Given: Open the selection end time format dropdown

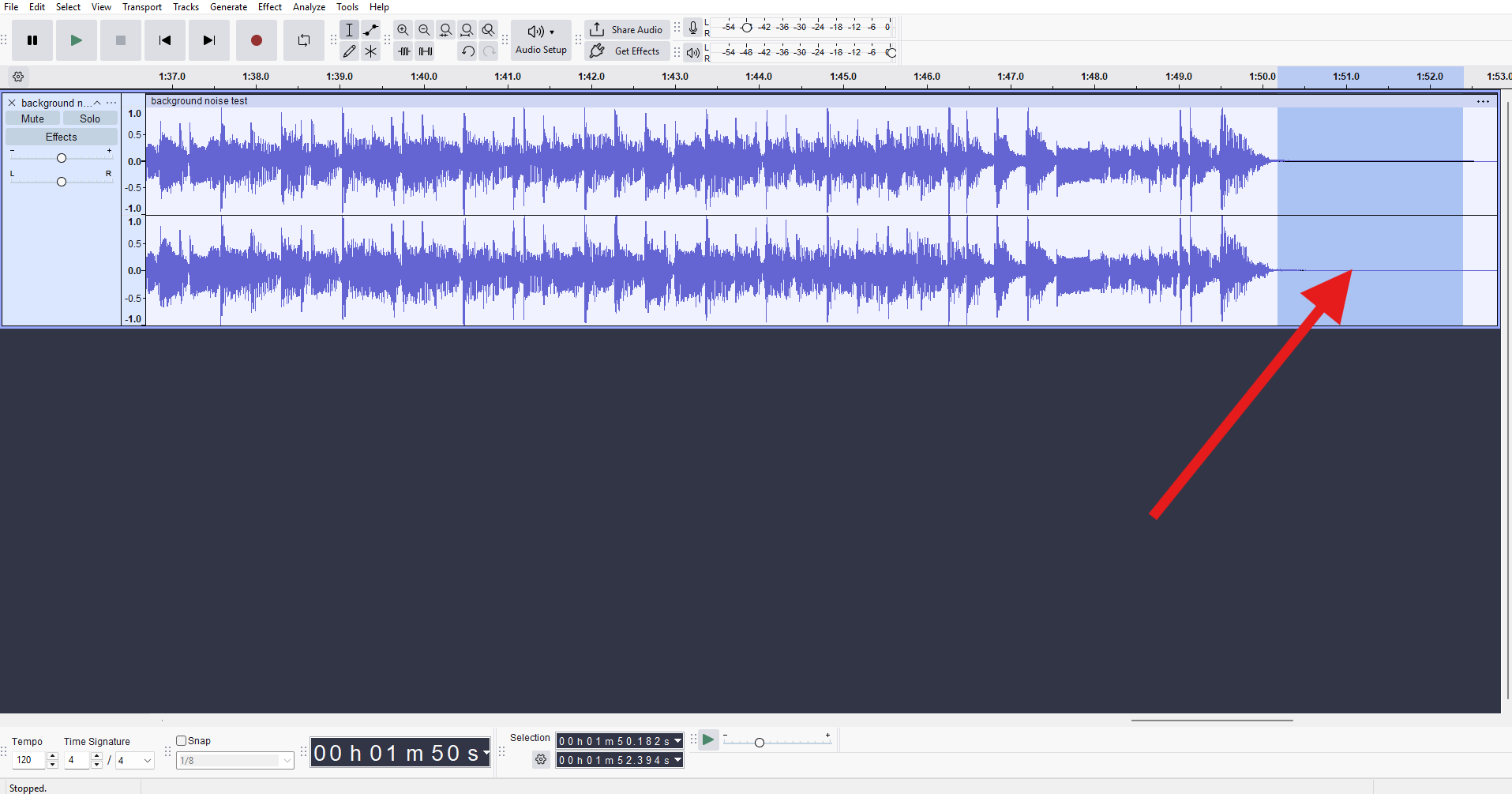Looking at the screenshot, I should [677, 759].
